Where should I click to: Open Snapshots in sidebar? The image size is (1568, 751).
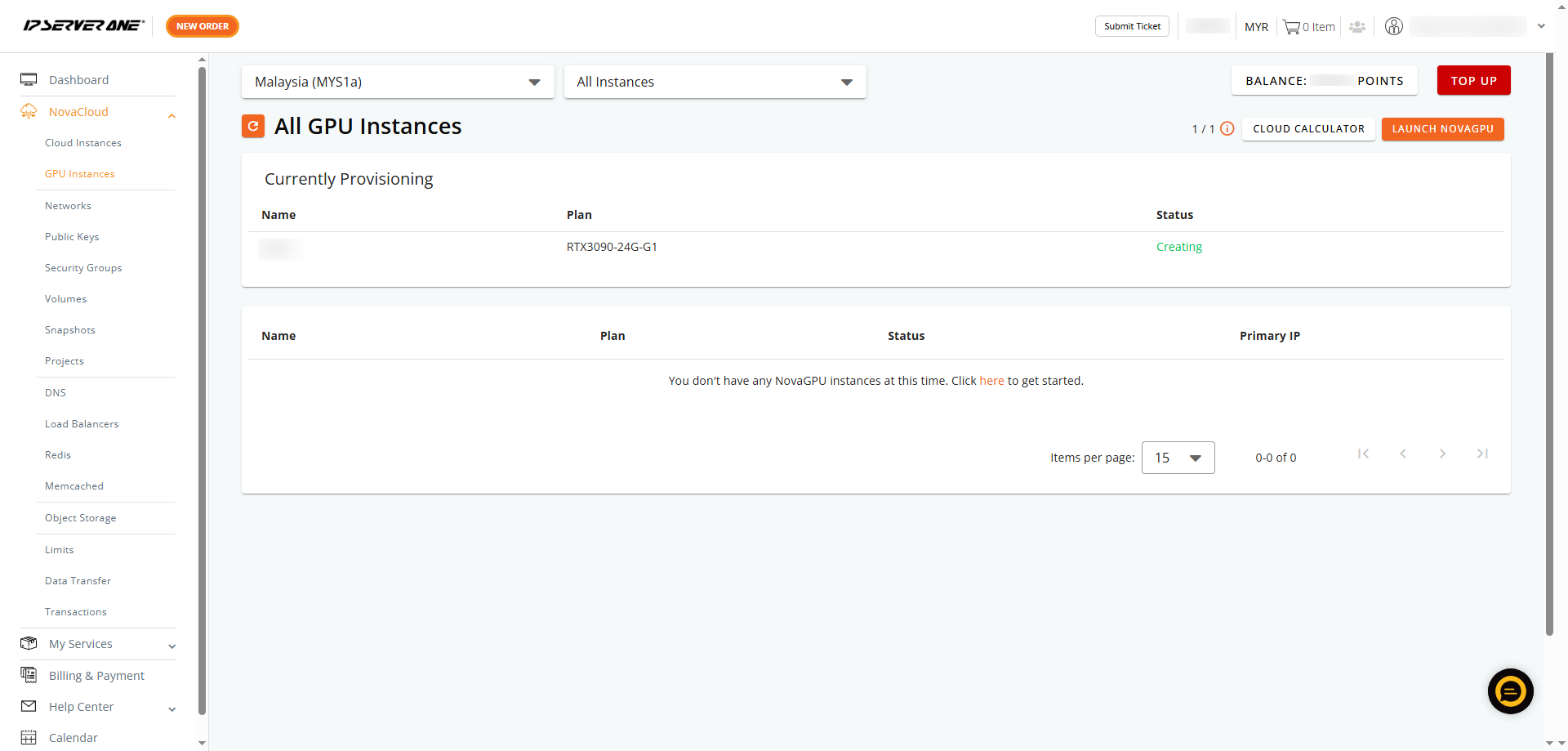pyautogui.click(x=70, y=329)
